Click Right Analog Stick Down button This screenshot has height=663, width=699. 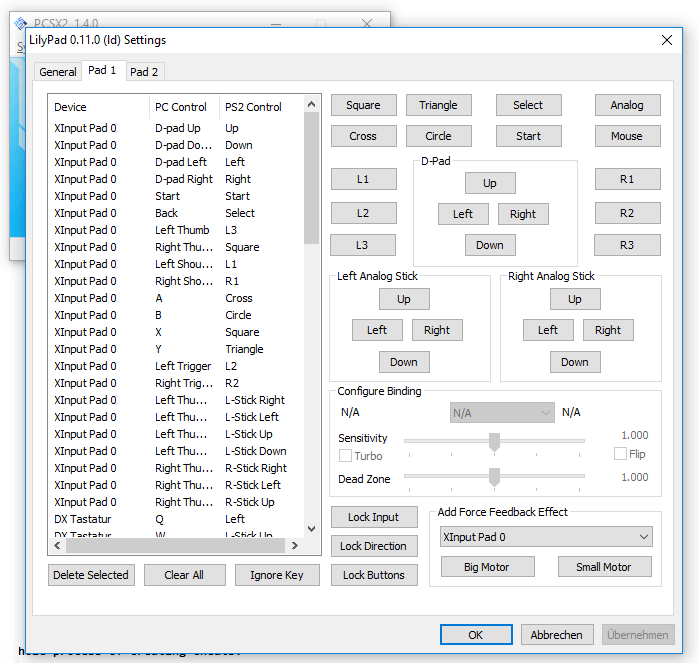click(x=575, y=362)
